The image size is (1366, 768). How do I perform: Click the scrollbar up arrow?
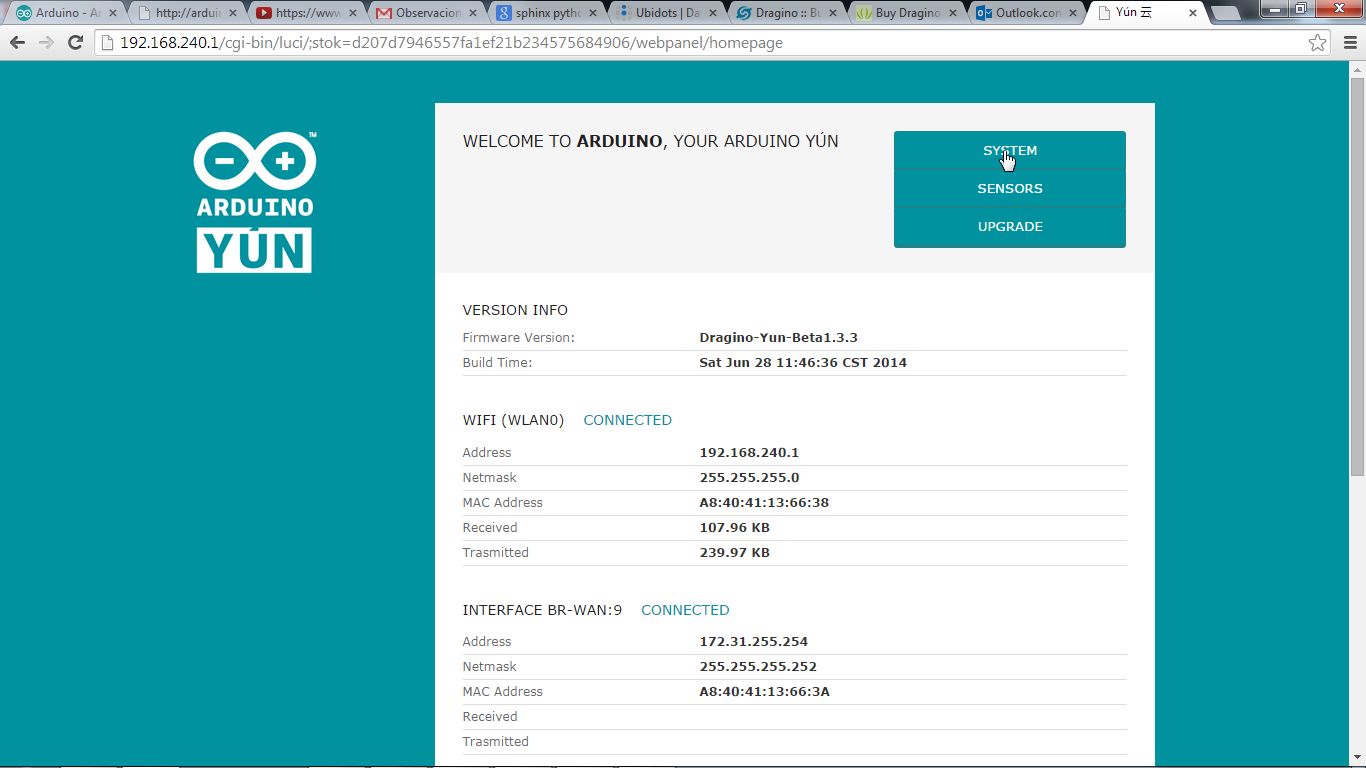[x=1357, y=69]
